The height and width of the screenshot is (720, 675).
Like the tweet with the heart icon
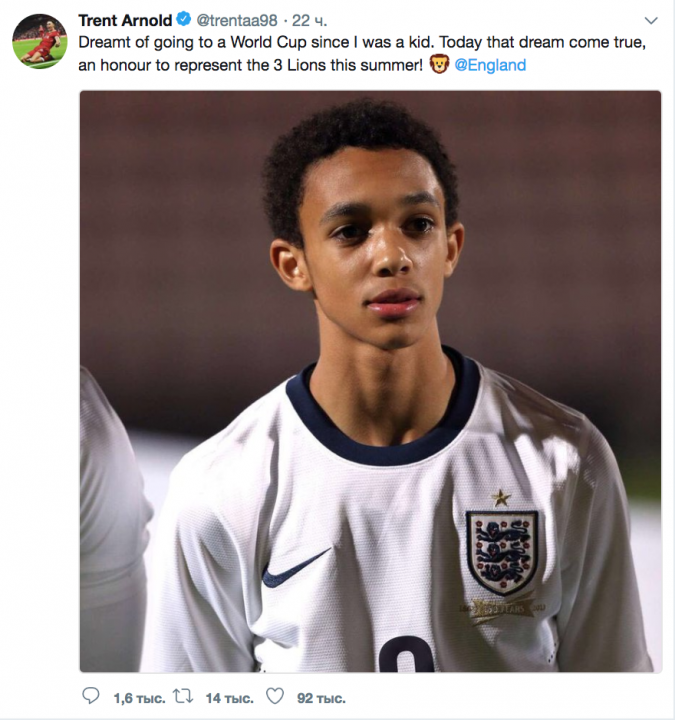tap(274, 696)
